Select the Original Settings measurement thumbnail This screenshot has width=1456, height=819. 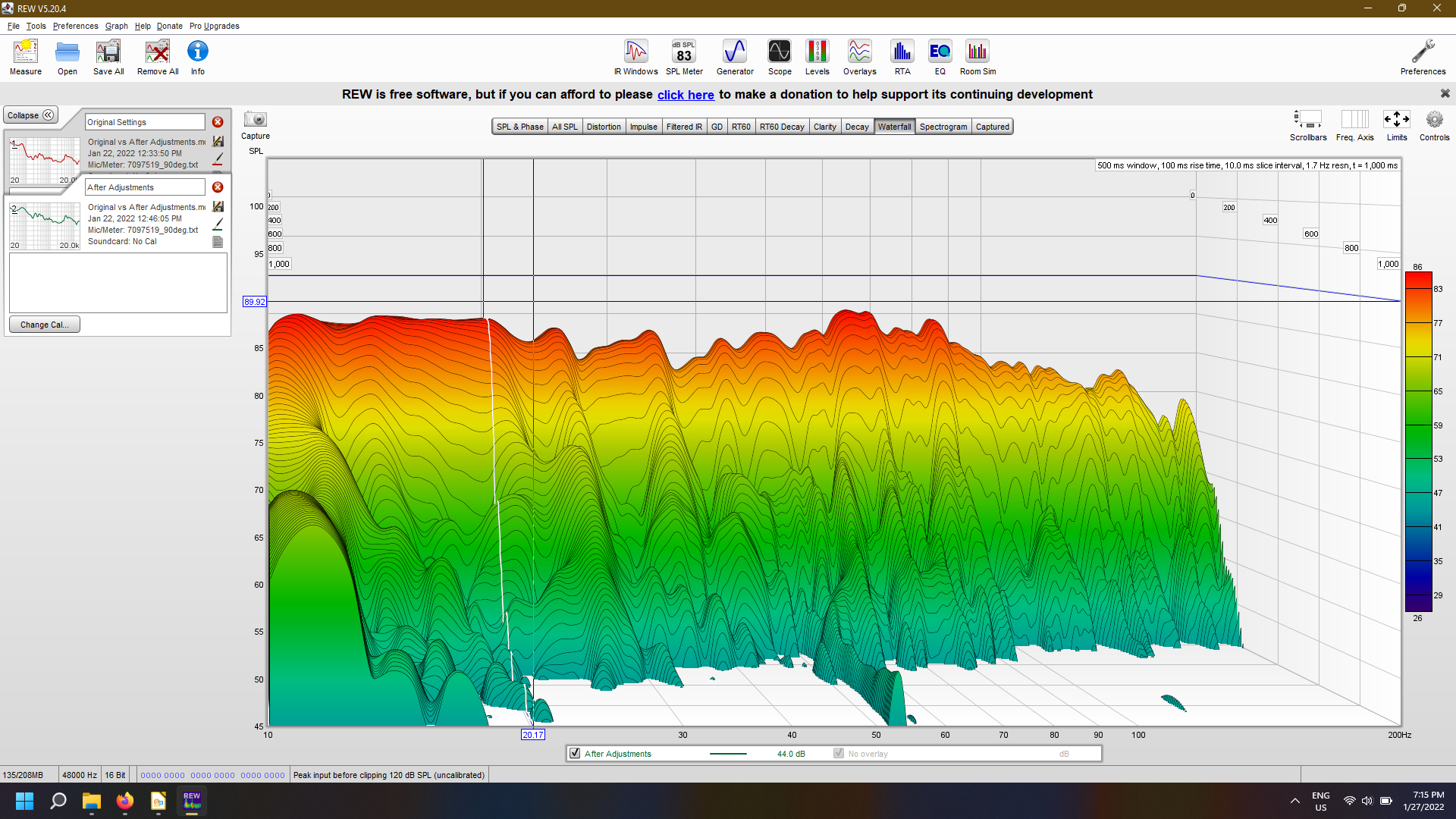click(x=45, y=161)
